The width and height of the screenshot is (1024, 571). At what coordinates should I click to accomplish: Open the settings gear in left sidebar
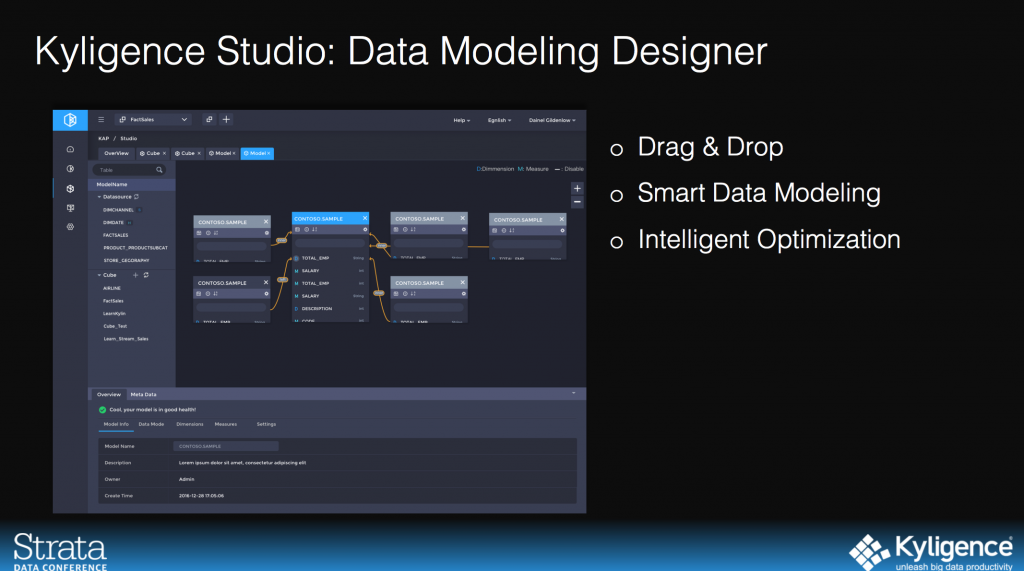point(70,227)
